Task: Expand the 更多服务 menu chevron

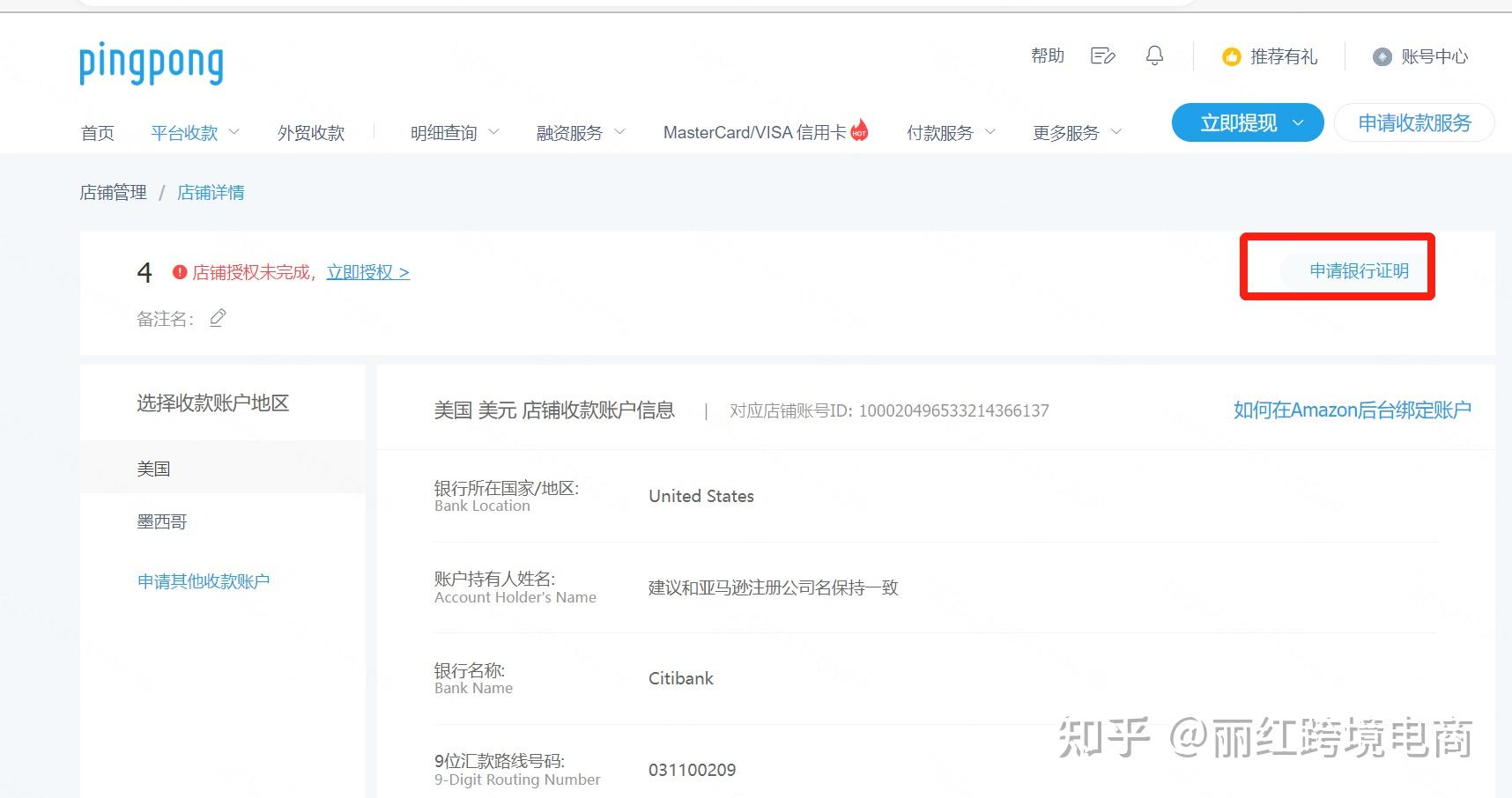Action: coord(1116,131)
